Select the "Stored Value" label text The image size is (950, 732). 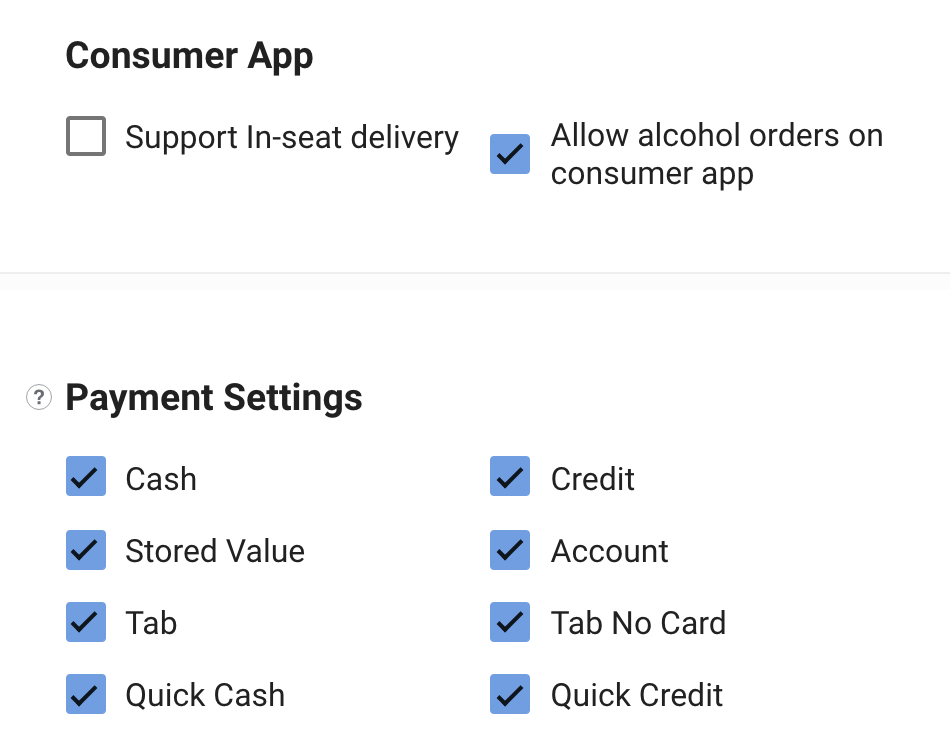coord(215,551)
